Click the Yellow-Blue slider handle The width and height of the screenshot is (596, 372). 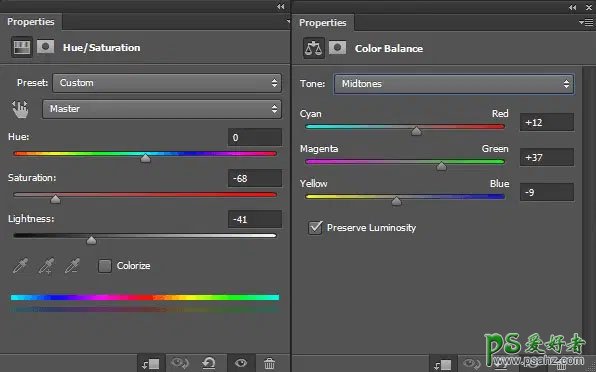pos(396,201)
